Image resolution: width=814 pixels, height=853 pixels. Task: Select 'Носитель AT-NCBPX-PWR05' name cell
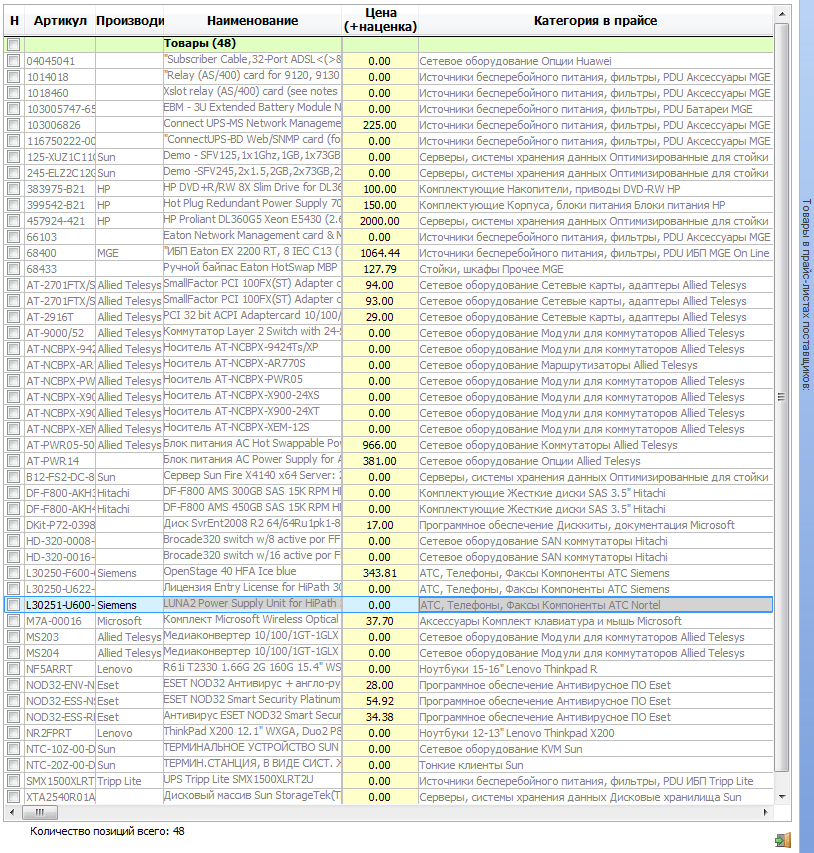coord(252,381)
